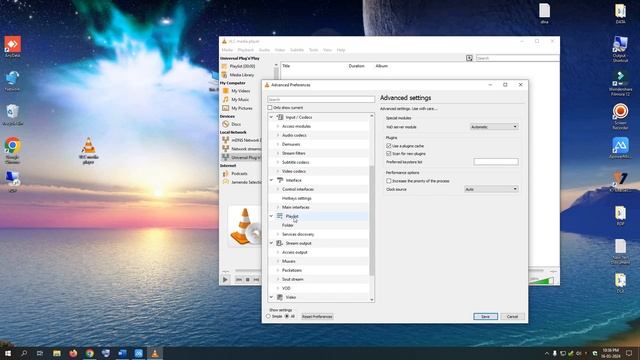
Task: Click the volume slider in VLC main window
Action: pos(542,280)
